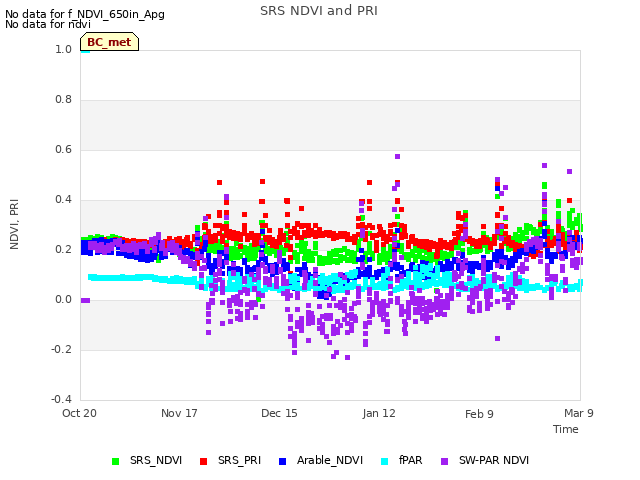Image resolution: width=640 pixels, height=480 pixels.
Task: Click the Dec 15 axis tick label
Action: point(279,413)
